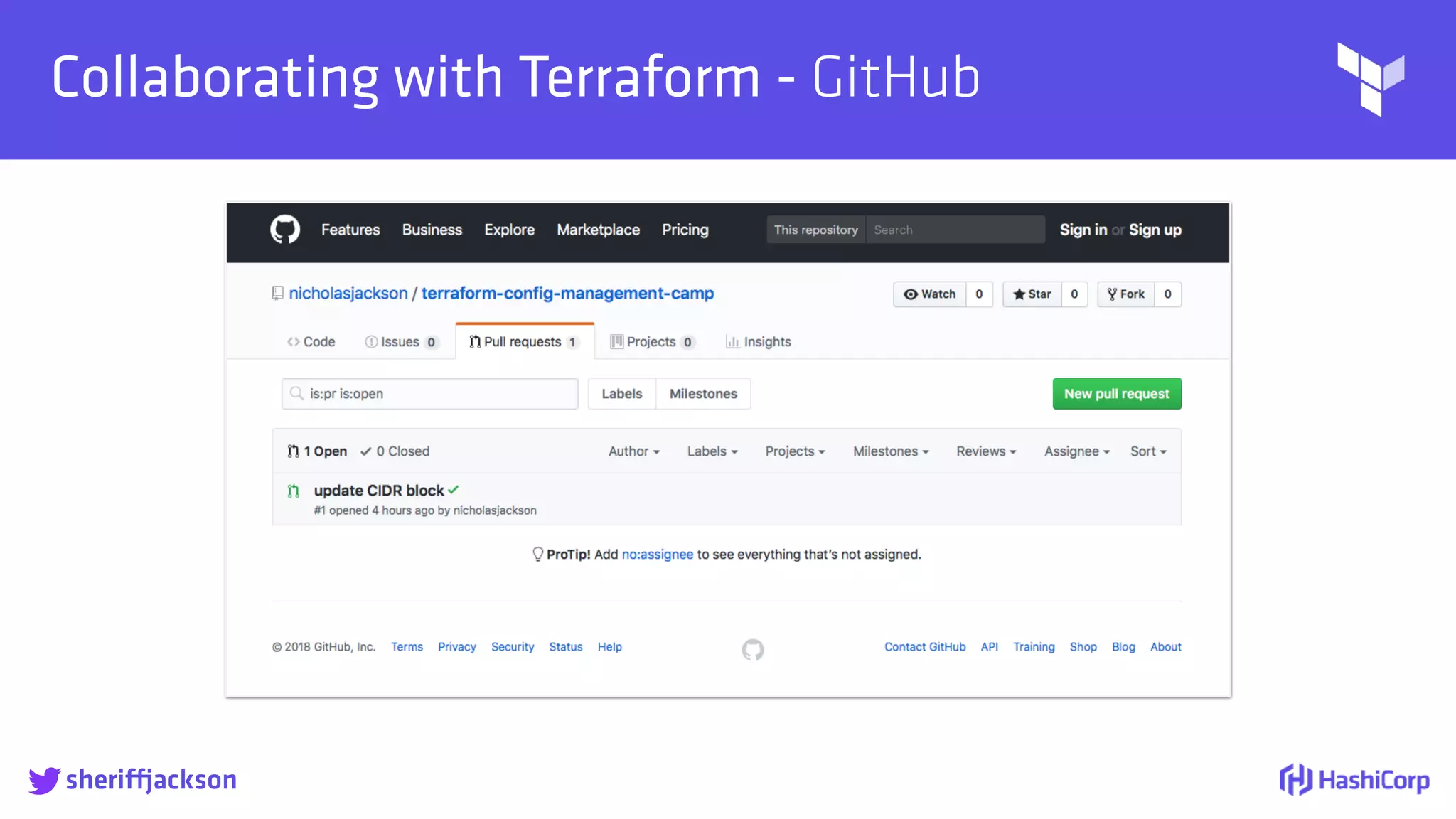Open the Explore menu item
The image size is (1456, 819).
(x=510, y=230)
